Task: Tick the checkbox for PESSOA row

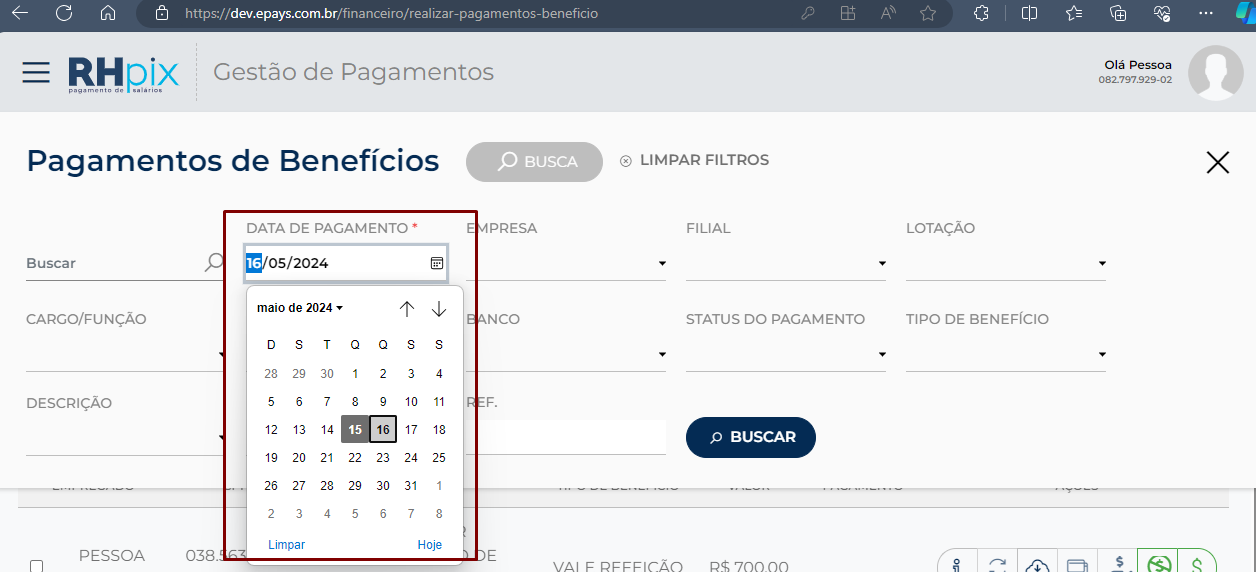Action: click(x=37, y=566)
